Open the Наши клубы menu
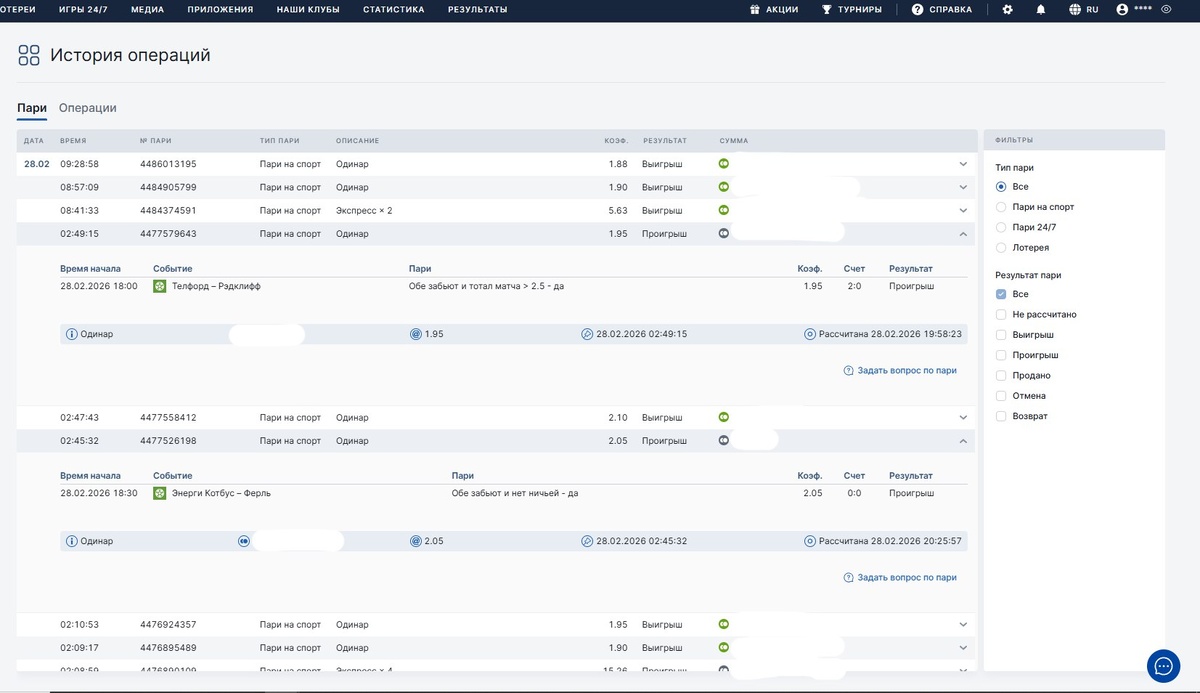Screen dimensions: 1200x693 tap(308, 9)
